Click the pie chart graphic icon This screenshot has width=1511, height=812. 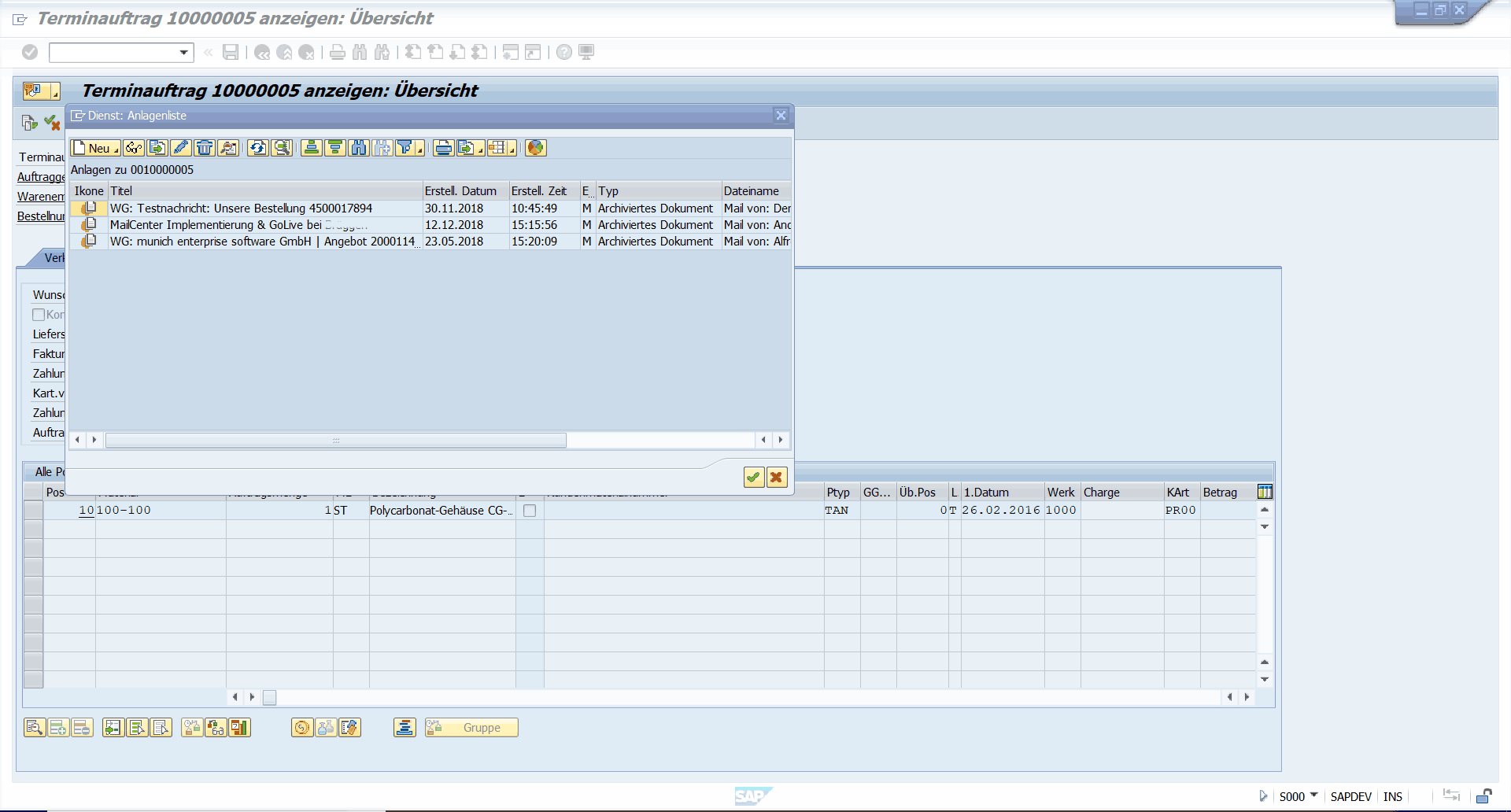click(535, 148)
